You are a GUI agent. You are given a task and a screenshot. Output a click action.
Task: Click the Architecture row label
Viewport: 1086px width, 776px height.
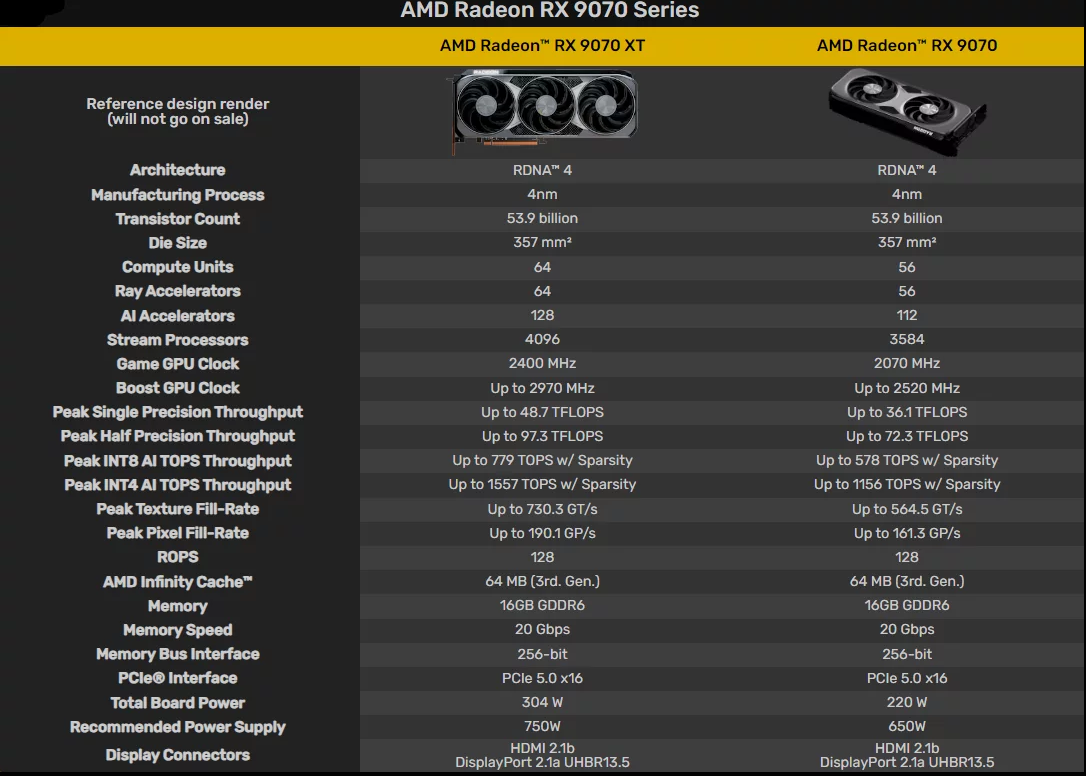[x=177, y=170]
